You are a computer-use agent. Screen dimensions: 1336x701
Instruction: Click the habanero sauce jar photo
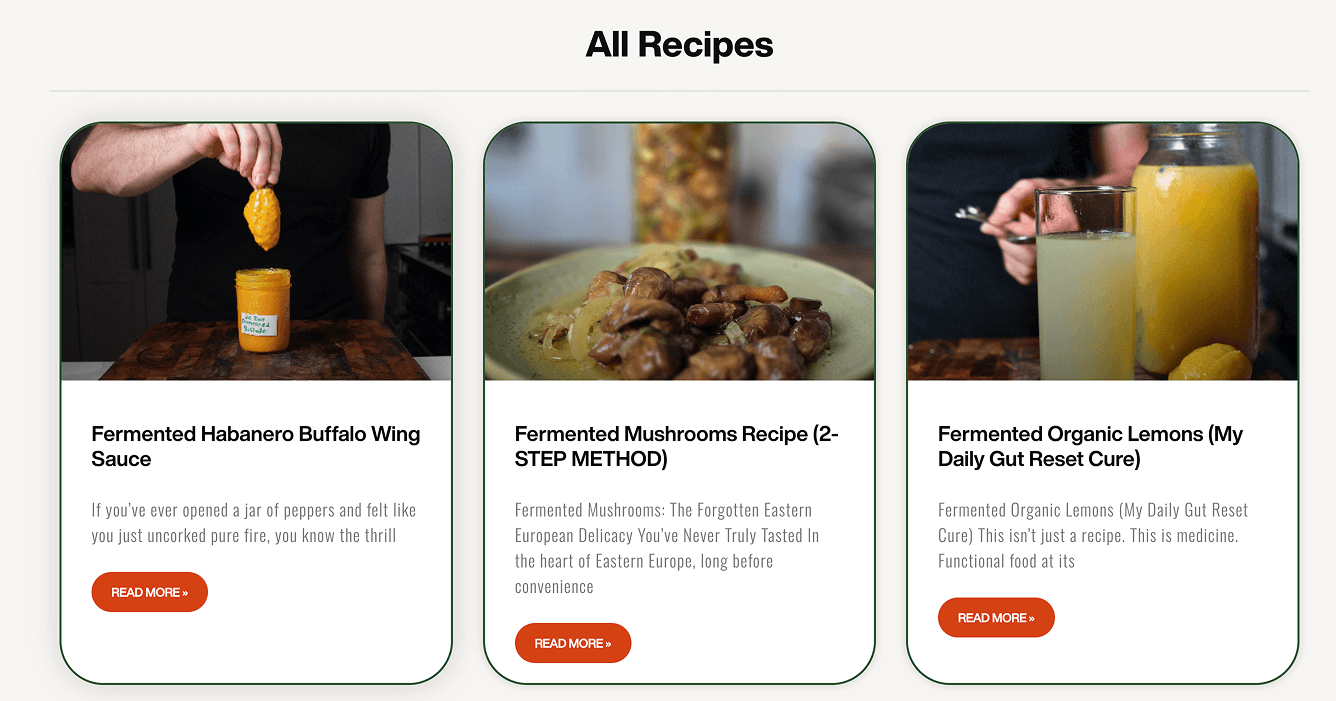click(x=256, y=251)
